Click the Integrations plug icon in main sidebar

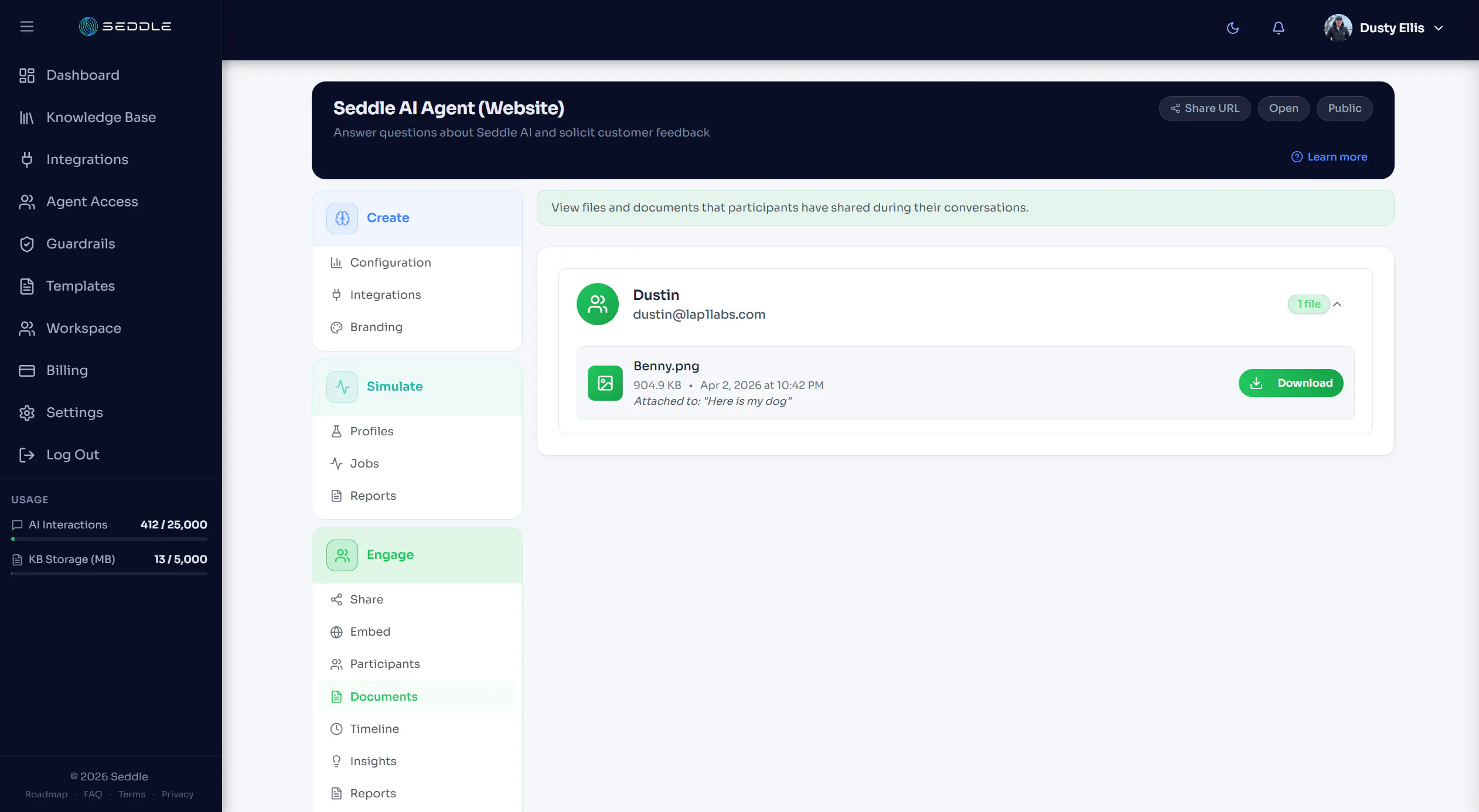pos(27,159)
